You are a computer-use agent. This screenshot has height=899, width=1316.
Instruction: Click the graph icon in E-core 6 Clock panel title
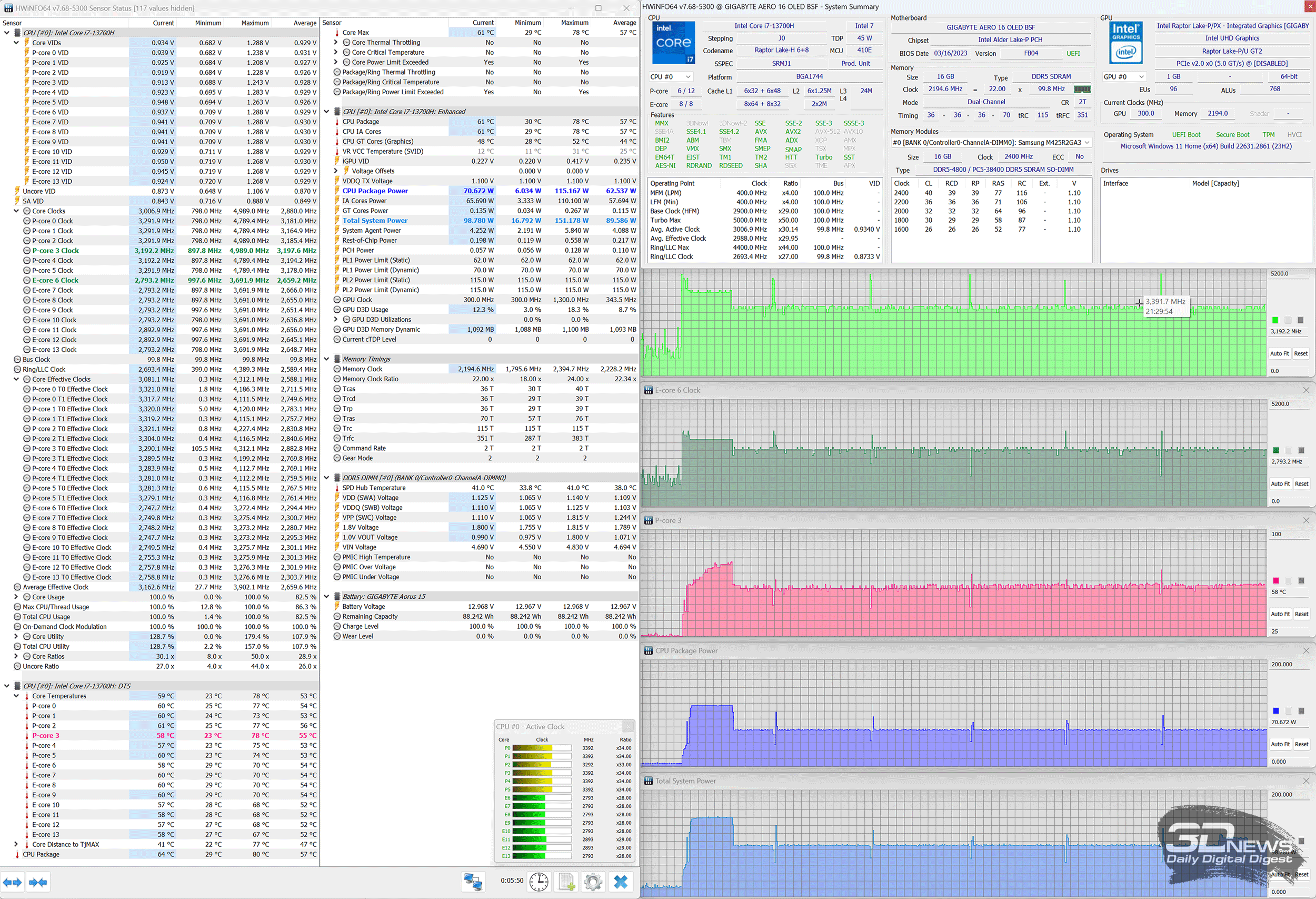pyautogui.click(x=649, y=390)
